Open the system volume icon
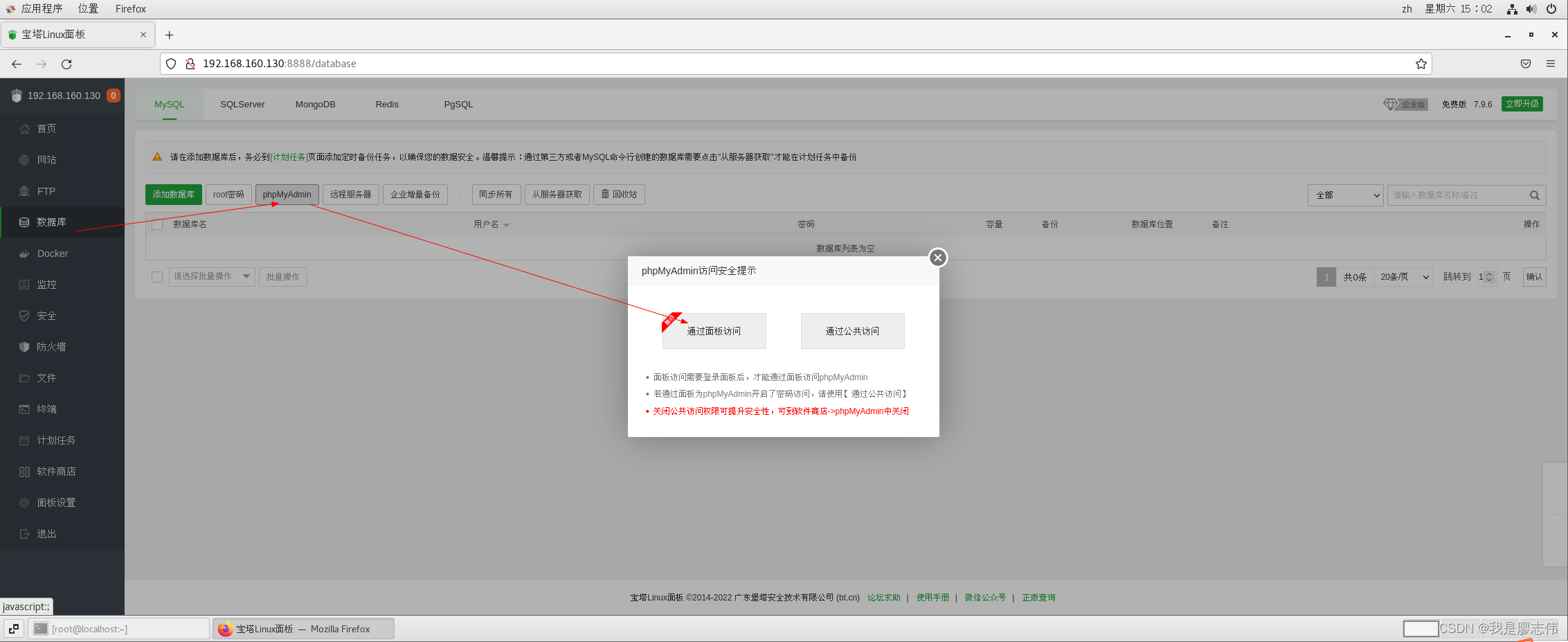1568x642 pixels. click(x=1531, y=9)
